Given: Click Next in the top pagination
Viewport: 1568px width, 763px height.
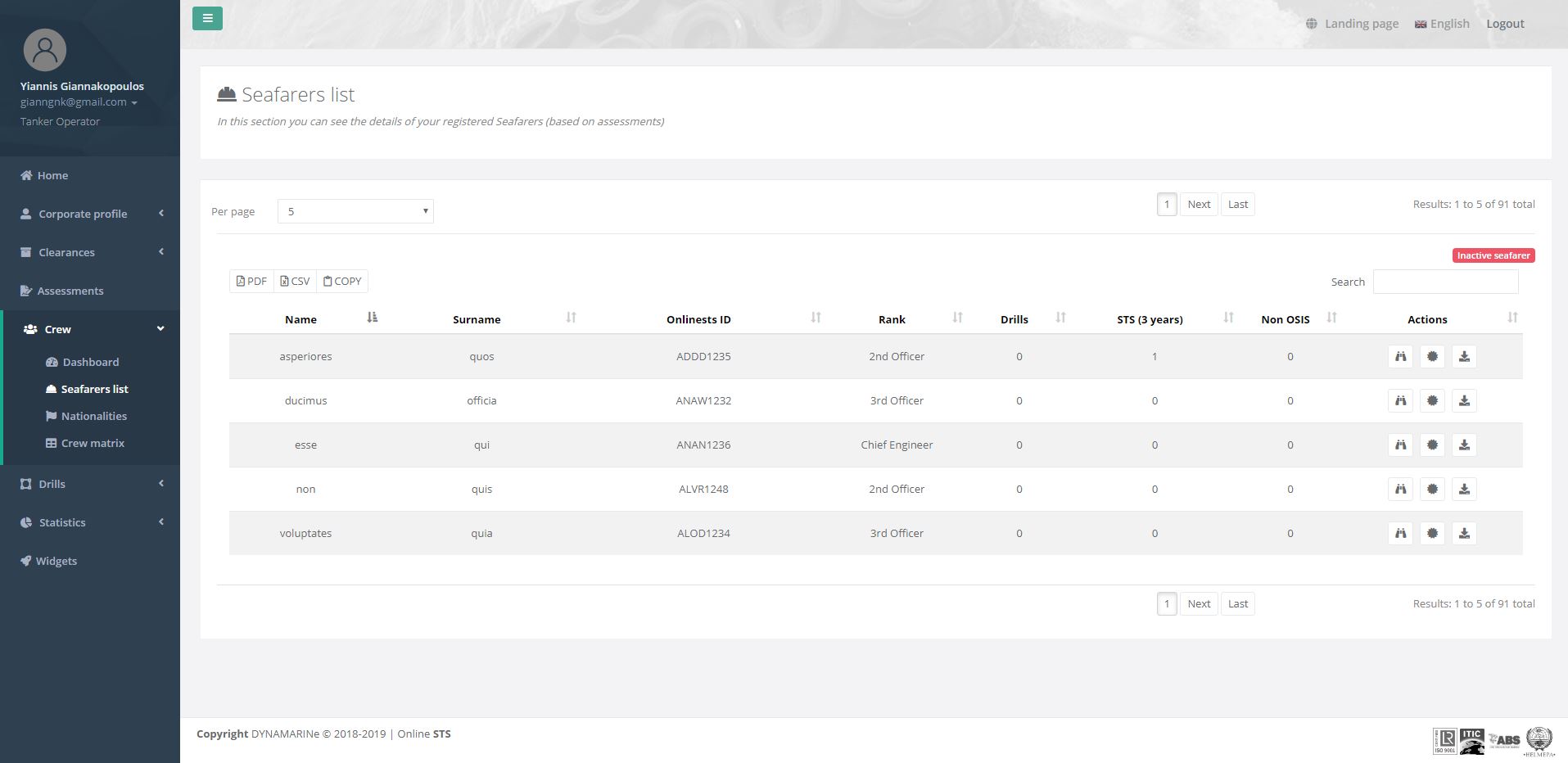Looking at the screenshot, I should pos(1199,205).
